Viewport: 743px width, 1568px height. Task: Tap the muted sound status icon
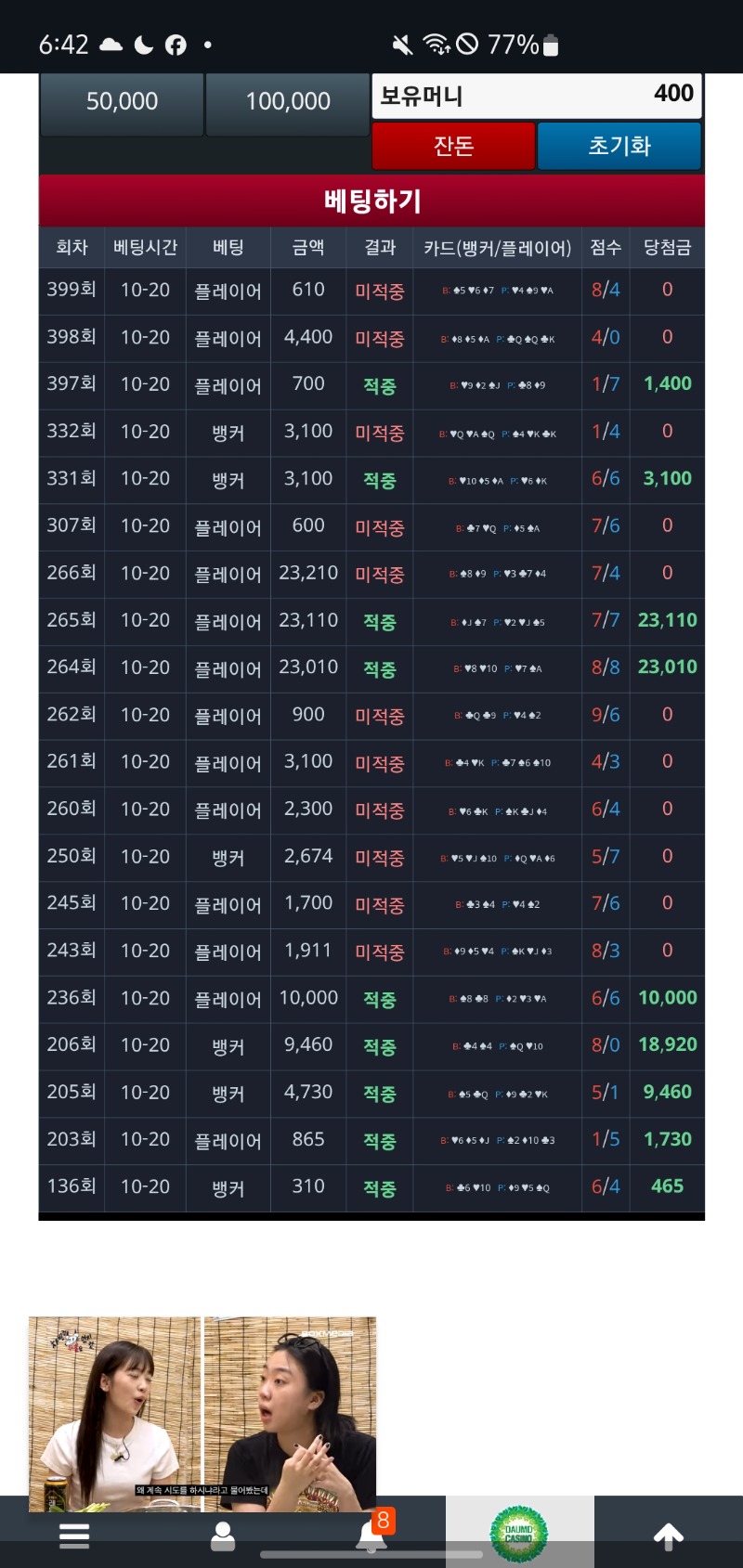(x=402, y=45)
